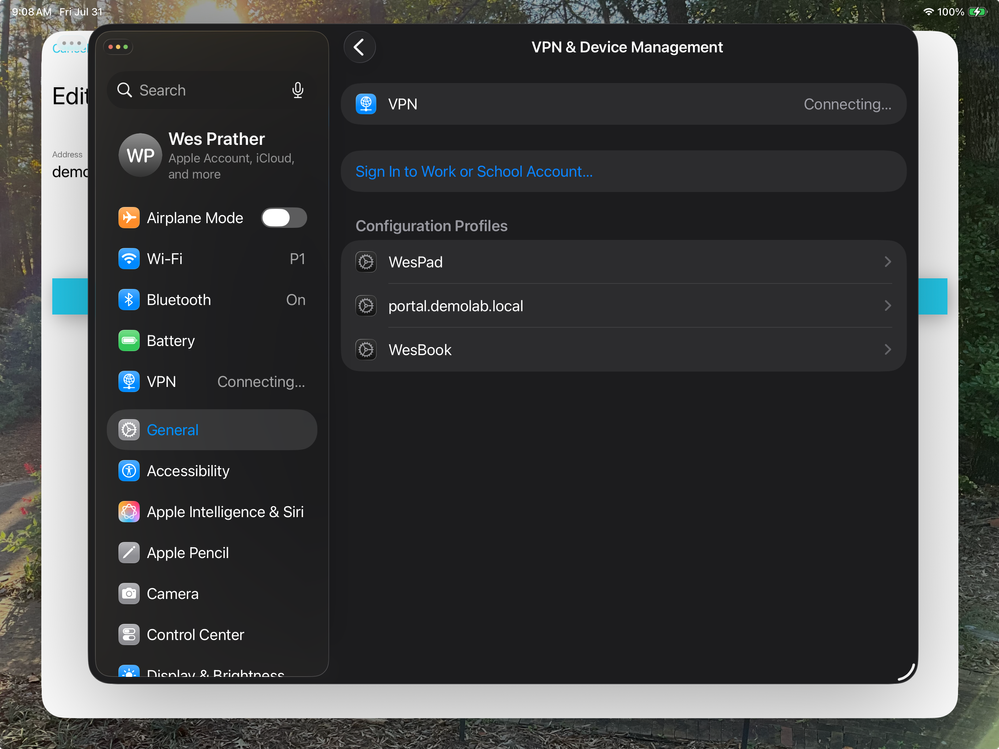Tap the General gear icon
Image resolution: width=999 pixels, height=749 pixels.
(129, 430)
